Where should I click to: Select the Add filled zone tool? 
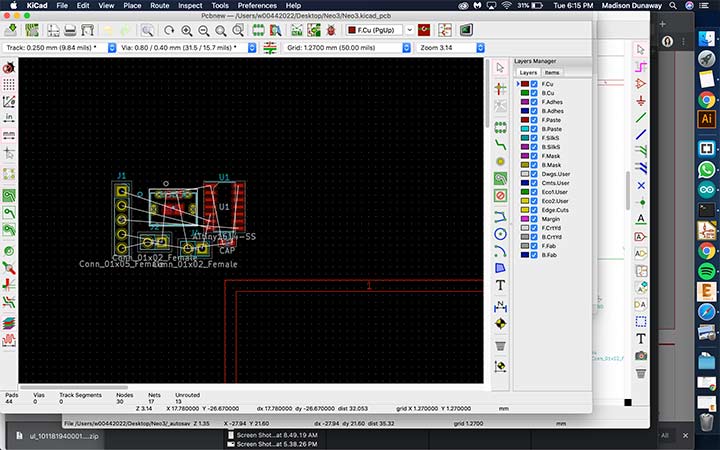(x=501, y=179)
